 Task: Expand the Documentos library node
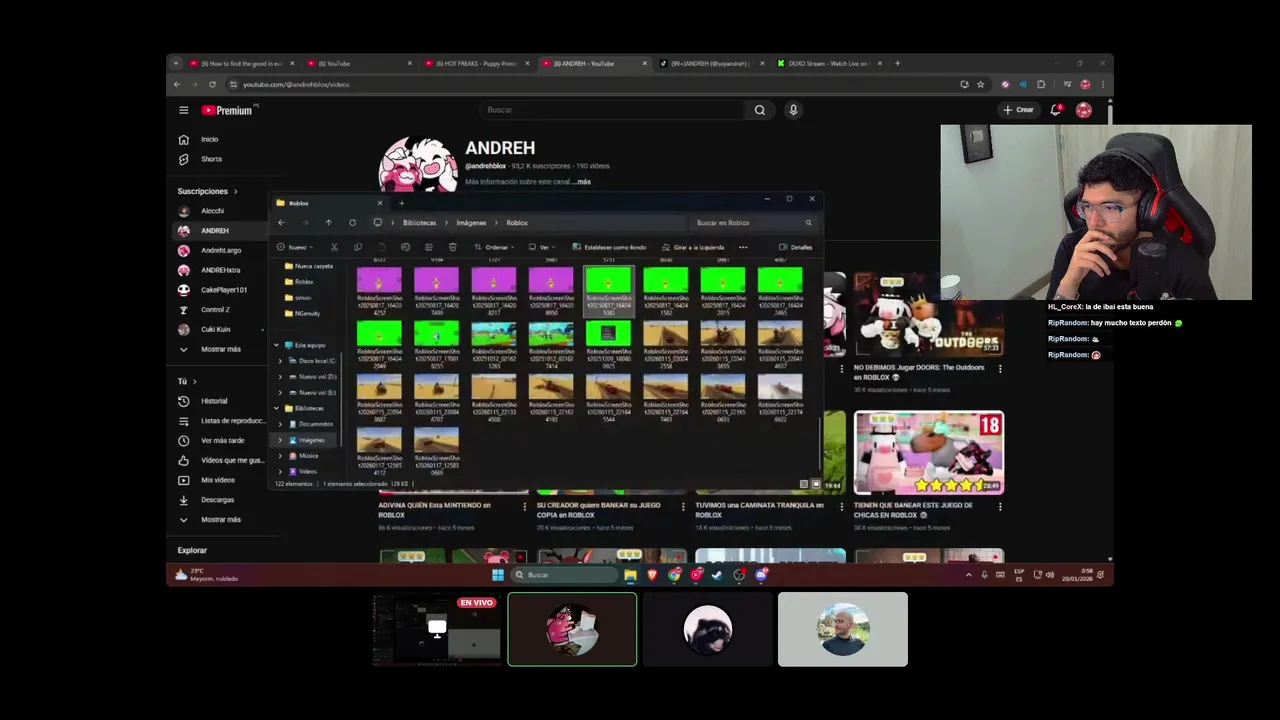pos(280,424)
